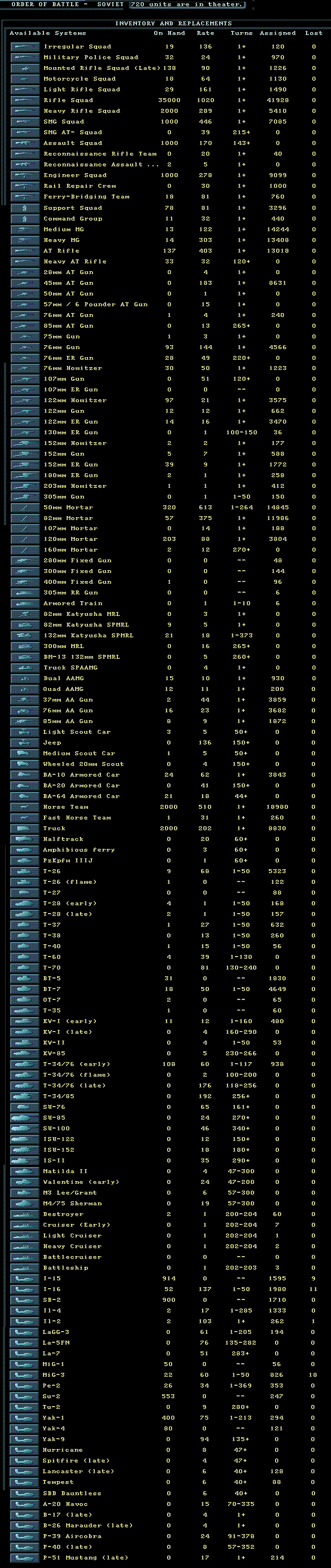Select the LaGG-3 label

coord(56,1332)
